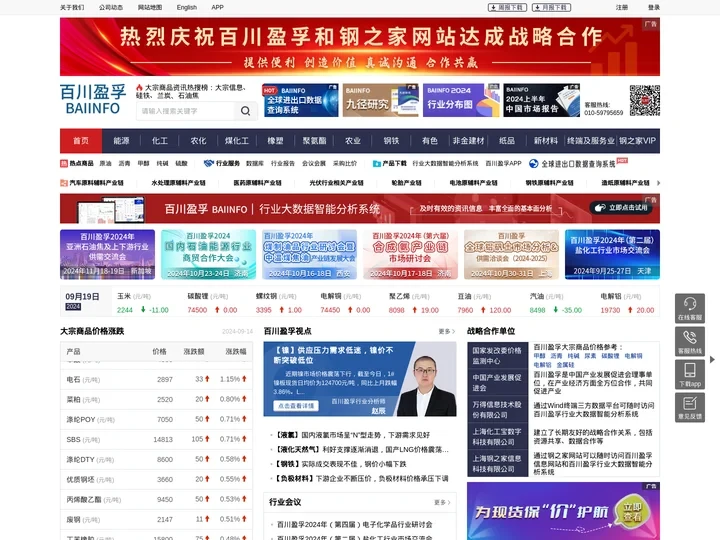Expand the side panel arrow at right edge

[712, 359]
